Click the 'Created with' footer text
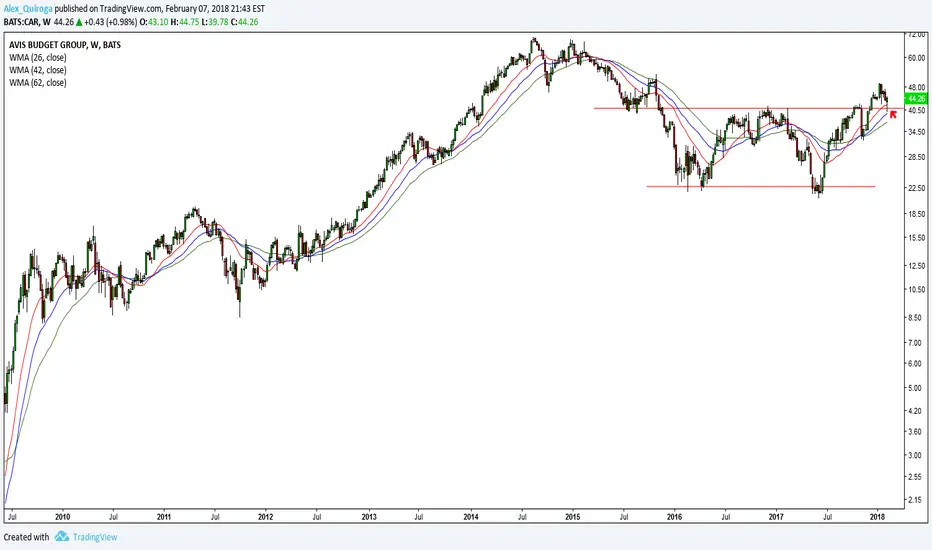This screenshot has width=932, height=550. [27, 537]
